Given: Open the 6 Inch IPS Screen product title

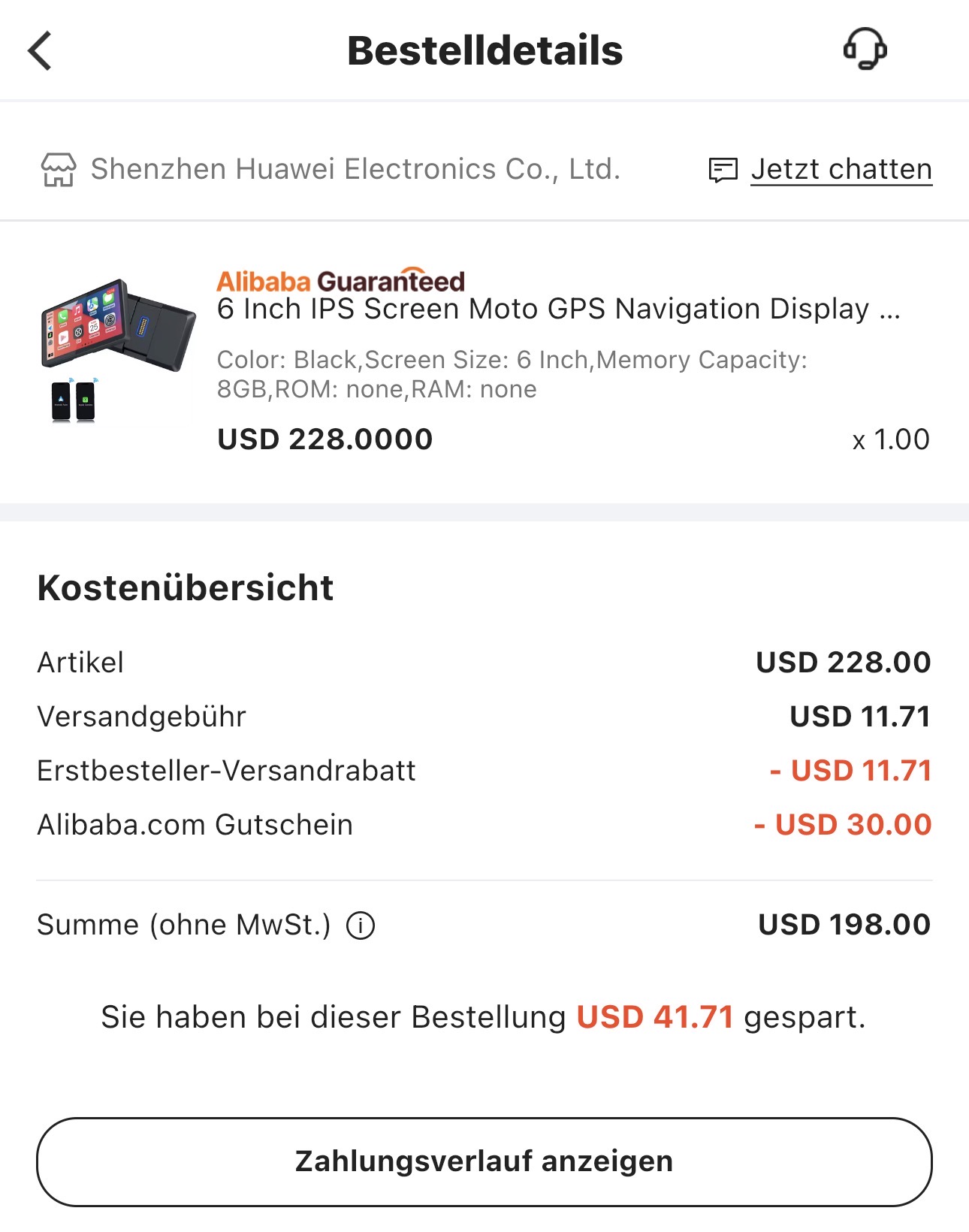Looking at the screenshot, I should (x=558, y=310).
